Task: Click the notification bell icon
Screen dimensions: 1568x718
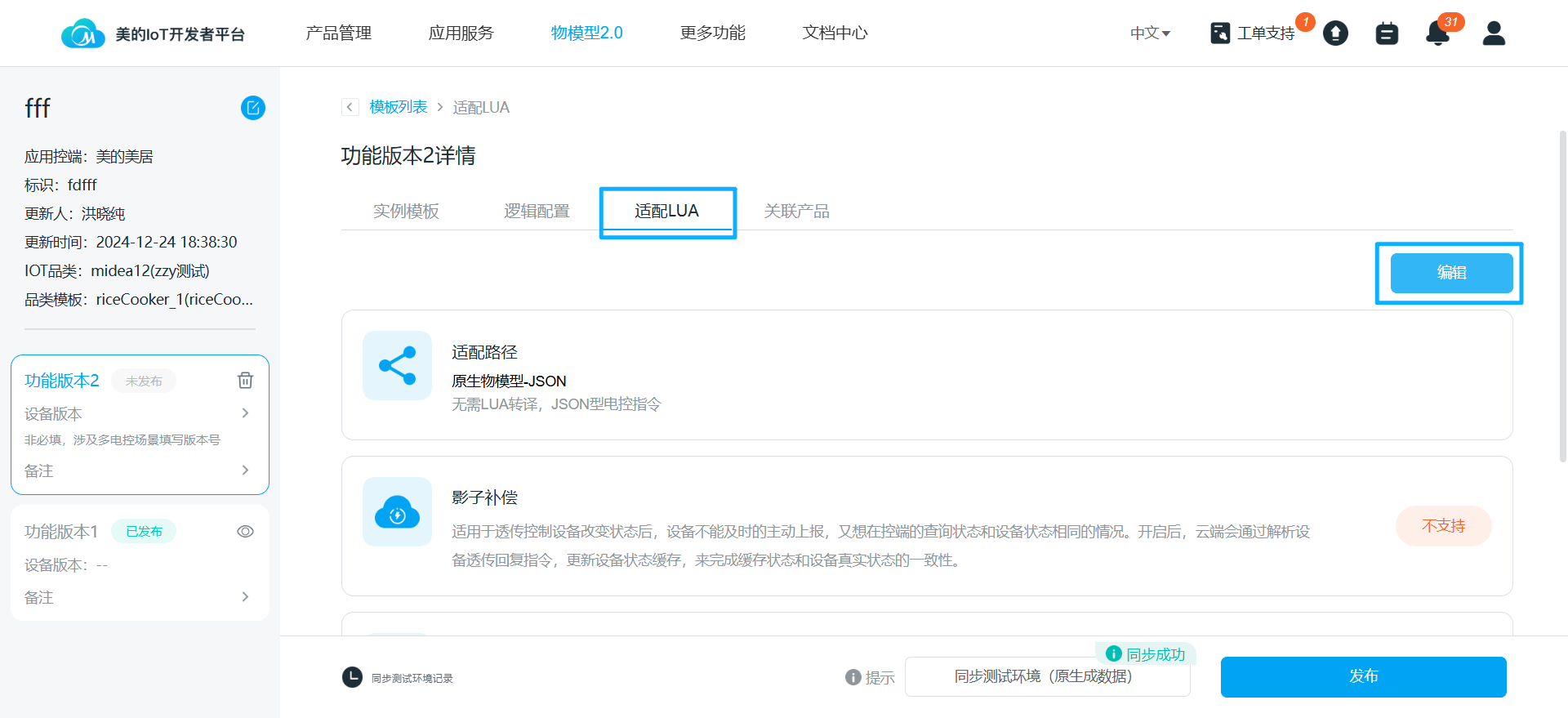Action: (1437, 33)
